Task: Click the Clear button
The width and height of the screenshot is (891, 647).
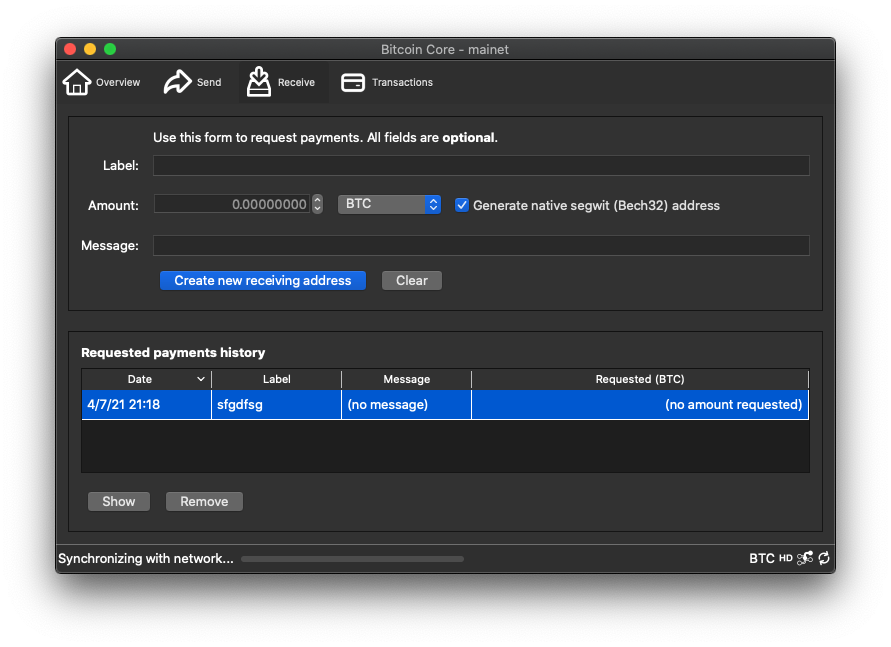Action: (411, 281)
